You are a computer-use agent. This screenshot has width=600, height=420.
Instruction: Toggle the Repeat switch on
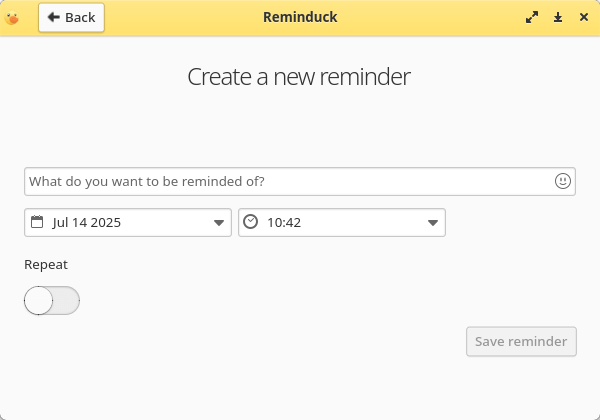pyautogui.click(x=52, y=301)
